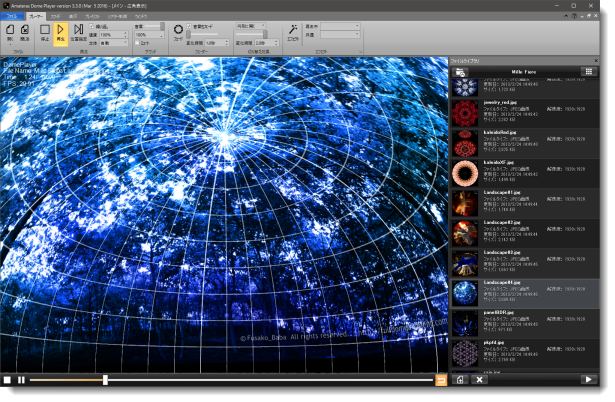Toggle the repeat (繰り返し) checkbox
The height and width of the screenshot is (402, 615).
point(91,26)
